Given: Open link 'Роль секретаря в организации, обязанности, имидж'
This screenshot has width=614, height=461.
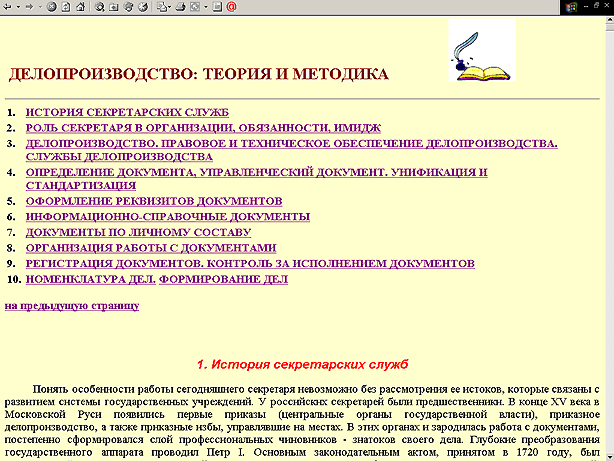Looking at the screenshot, I should pos(189,128).
